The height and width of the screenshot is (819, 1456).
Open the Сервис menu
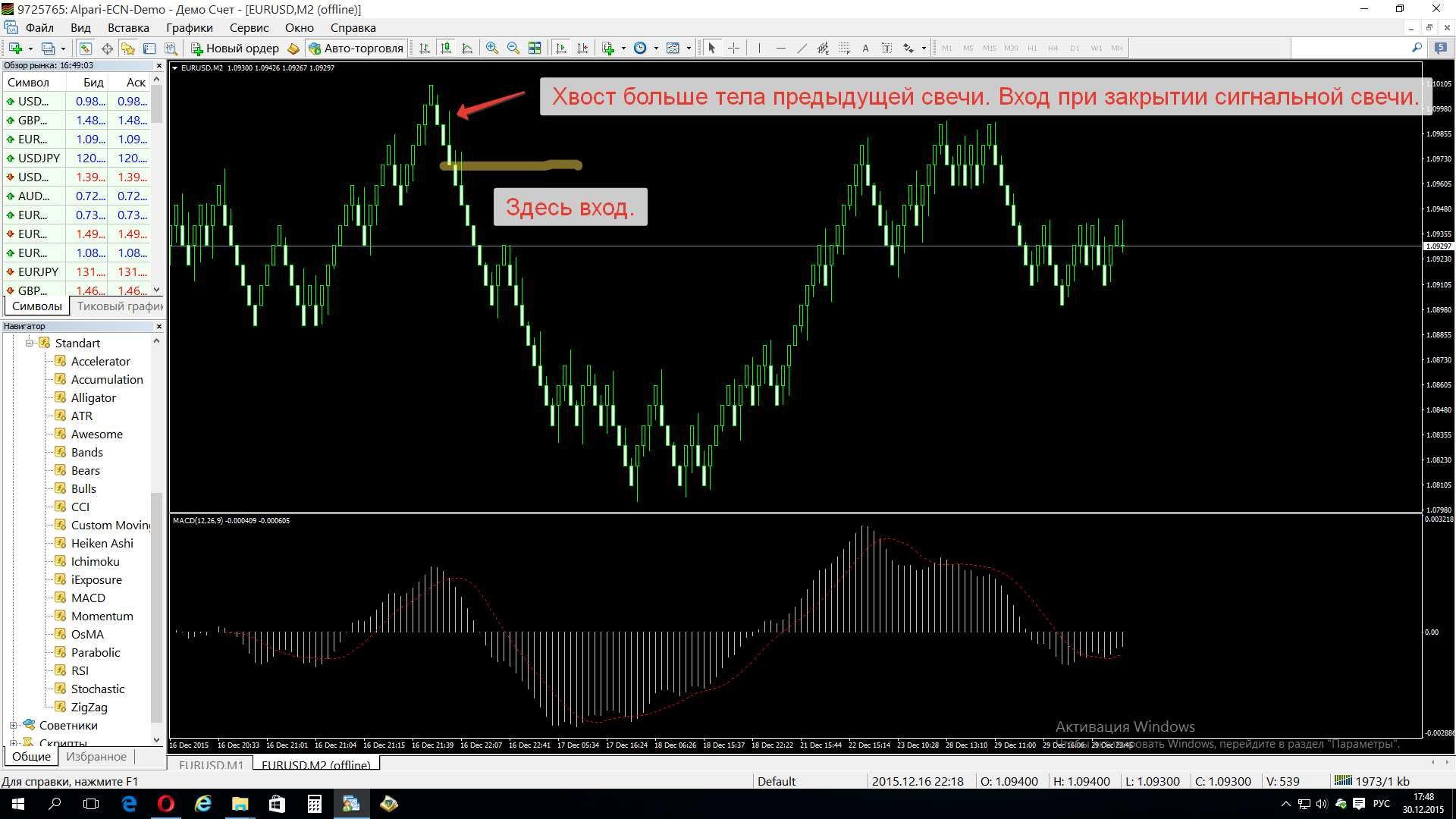pyautogui.click(x=249, y=28)
